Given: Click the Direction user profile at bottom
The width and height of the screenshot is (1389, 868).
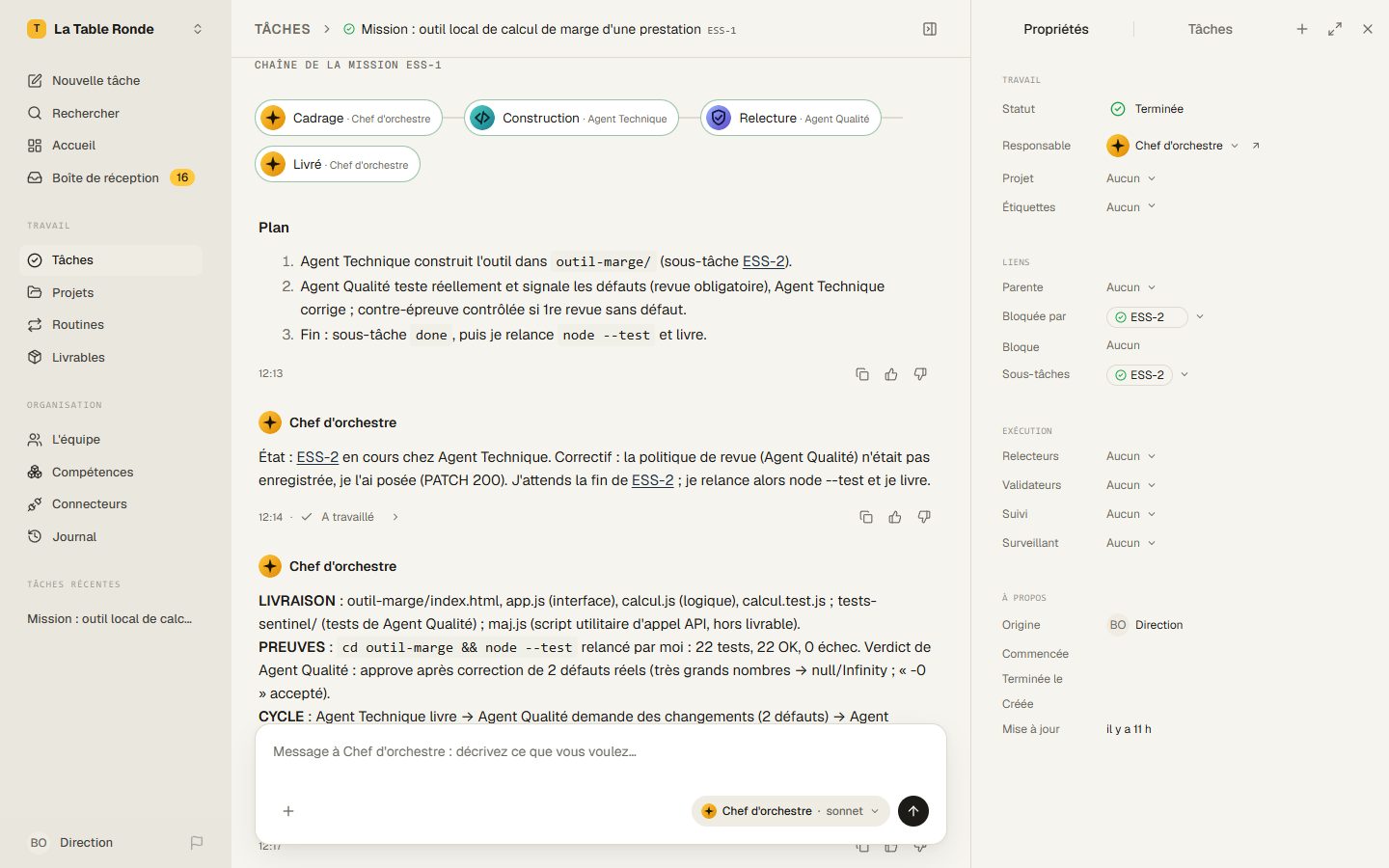Looking at the screenshot, I should [x=72, y=842].
